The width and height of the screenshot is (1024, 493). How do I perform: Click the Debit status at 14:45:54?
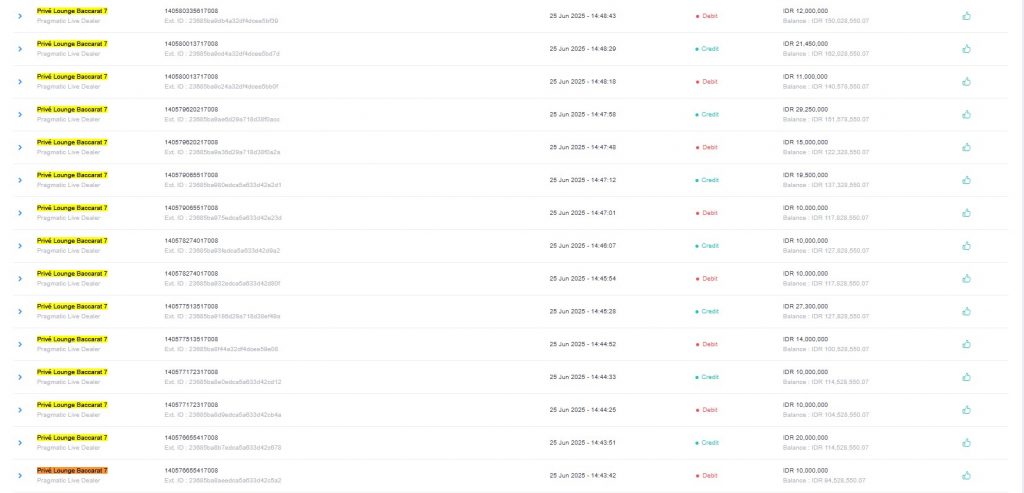707,279
